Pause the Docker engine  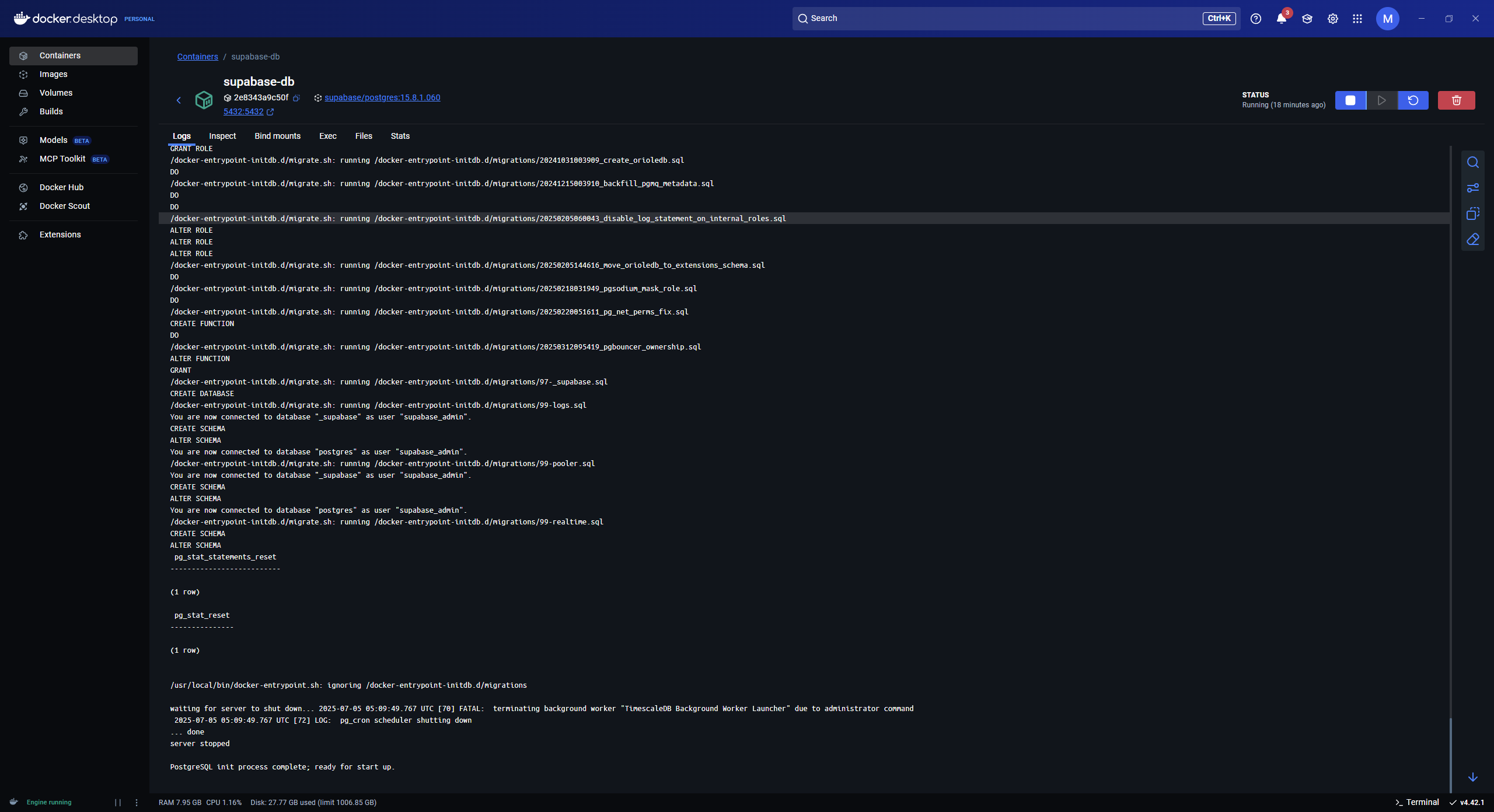tap(118, 803)
